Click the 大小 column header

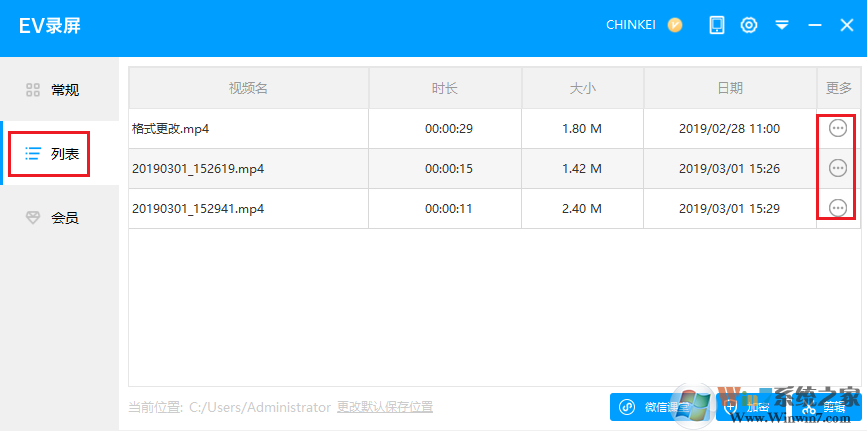point(582,88)
